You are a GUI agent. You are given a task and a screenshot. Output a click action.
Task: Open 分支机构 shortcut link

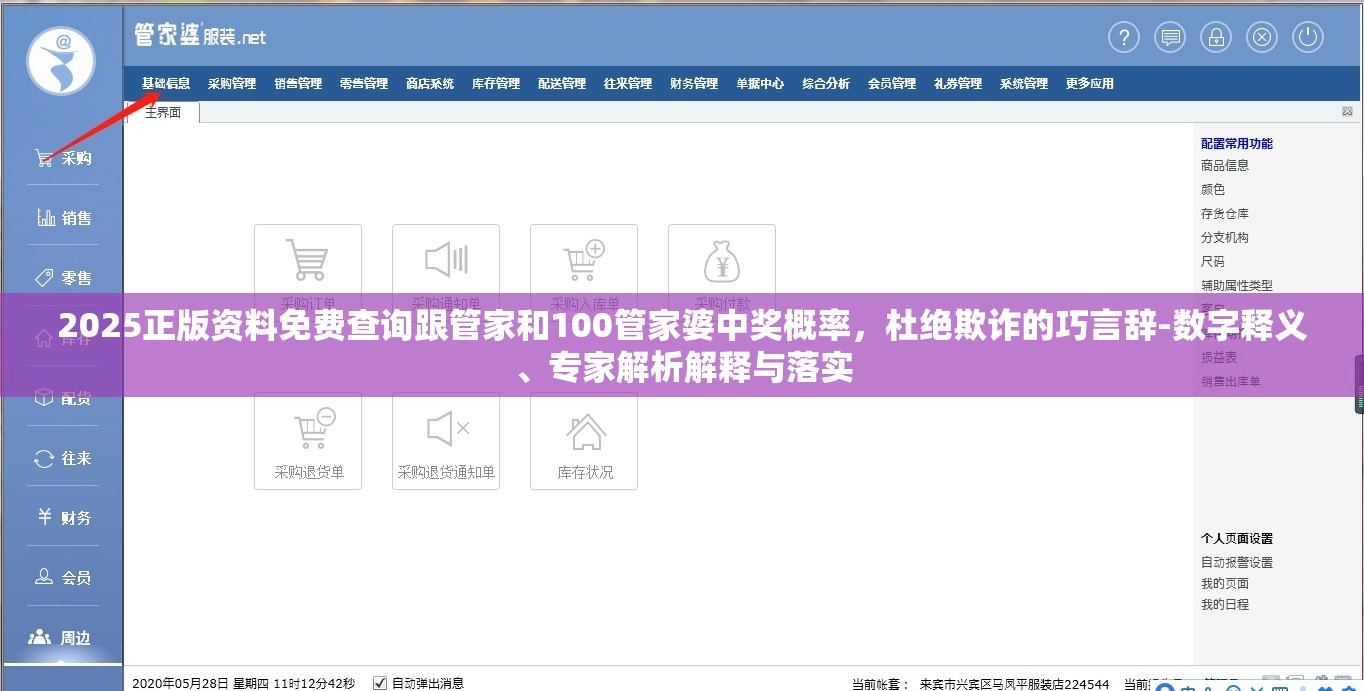click(1225, 237)
